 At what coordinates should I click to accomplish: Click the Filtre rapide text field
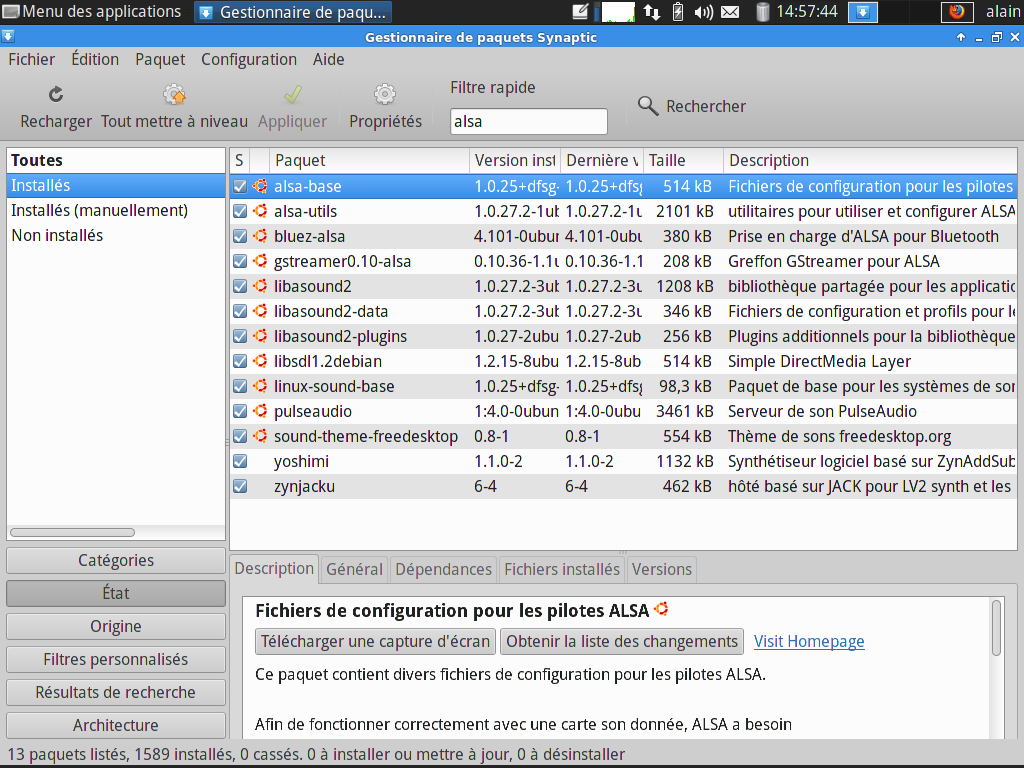[x=528, y=121]
